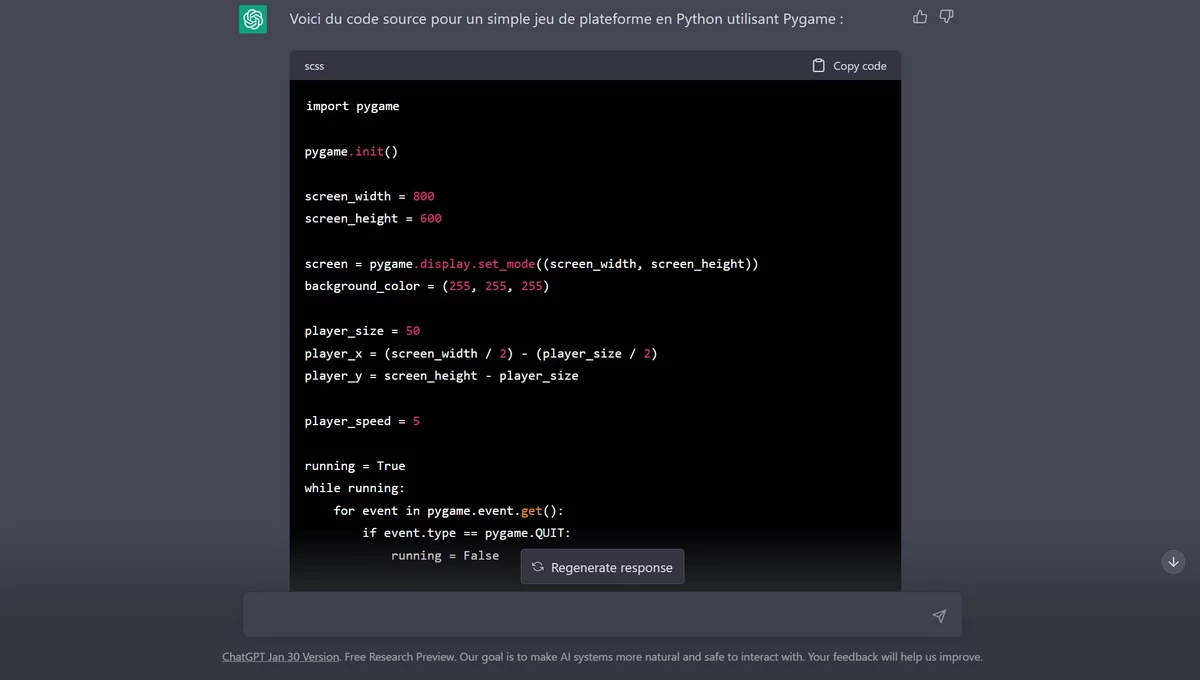
Task: Click the 'if event.type == pygame.QUIT' line
Action: (x=467, y=533)
